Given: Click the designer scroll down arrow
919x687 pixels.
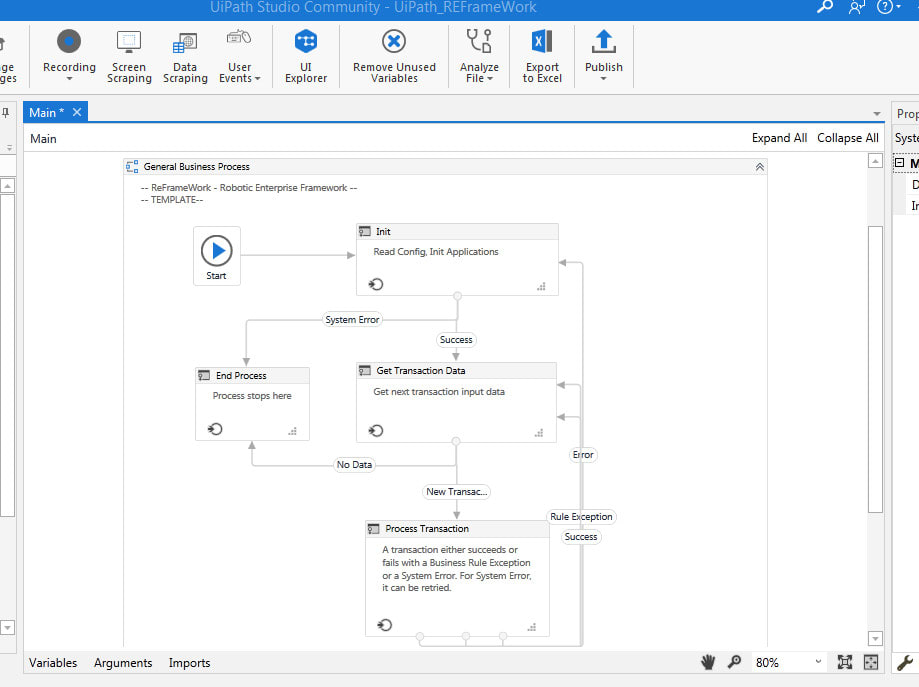Looking at the screenshot, I should (875, 638).
